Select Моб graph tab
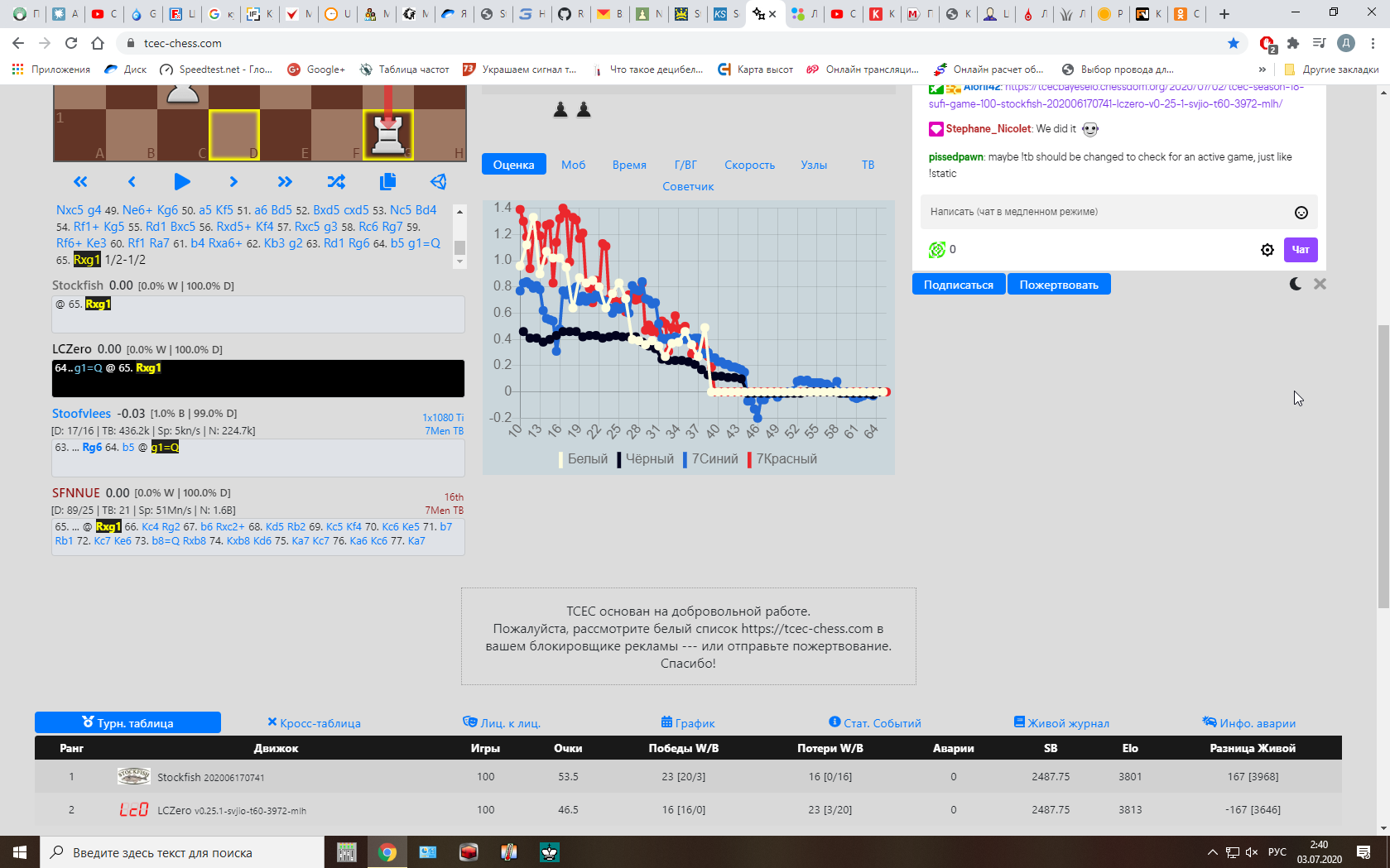Image resolution: width=1390 pixels, height=868 pixels. pos(573,165)
